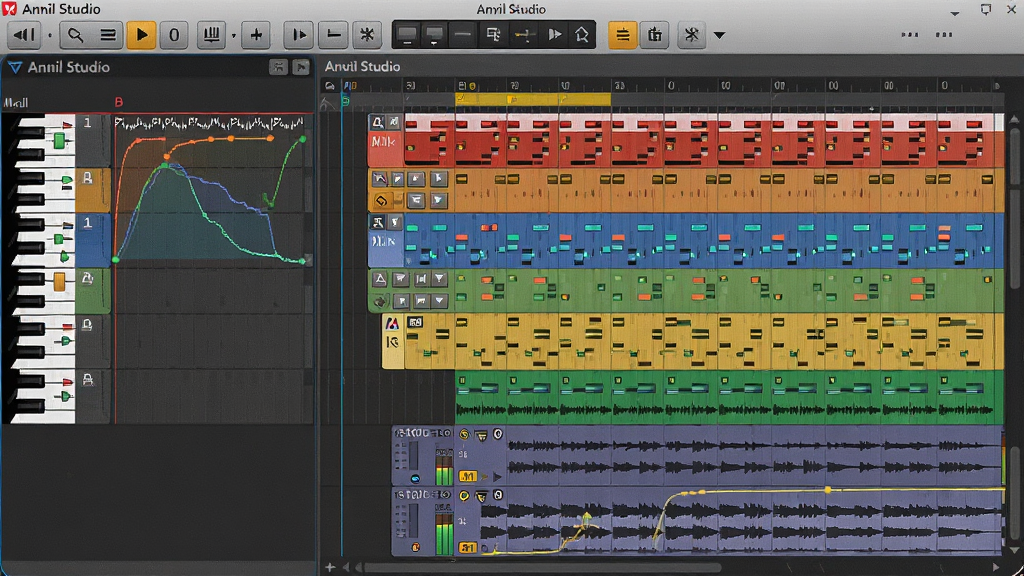Viewport: 1024px width, 576px height.
Task: Expand the small arrow beside the piano icon
Action: point(234,35)
